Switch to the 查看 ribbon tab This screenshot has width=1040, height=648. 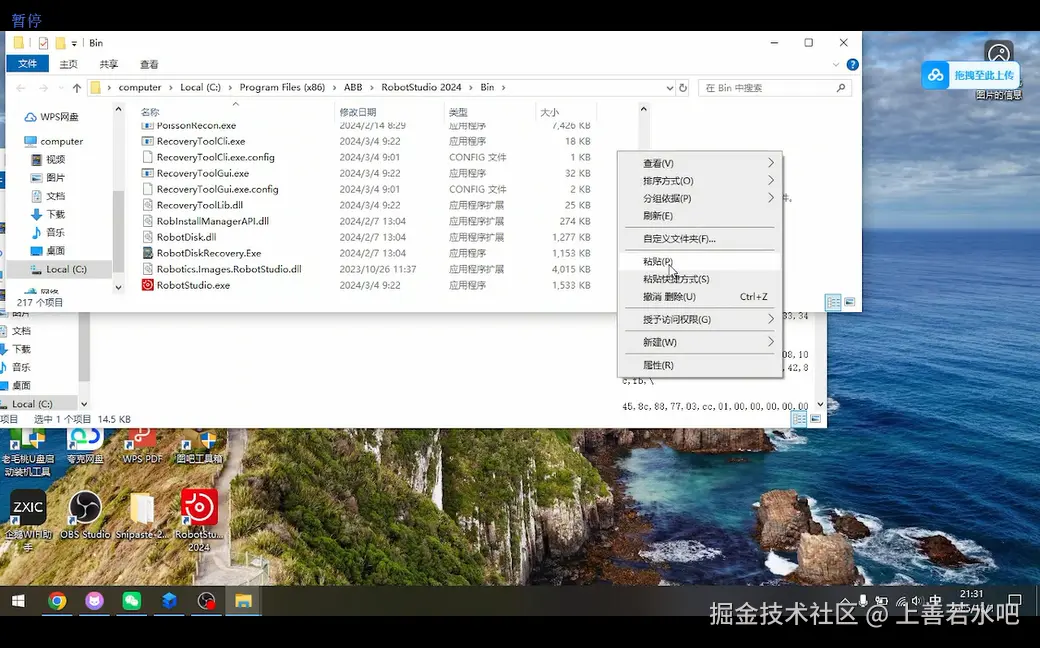pos(147,63)
